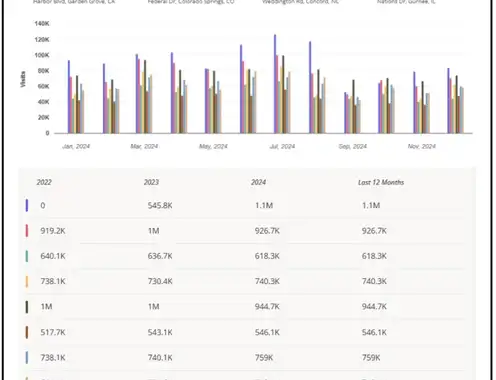Click 1.1M under Last 12 Months
The height and width of the screenshot is (380, 496).
[x=371, y=205]
